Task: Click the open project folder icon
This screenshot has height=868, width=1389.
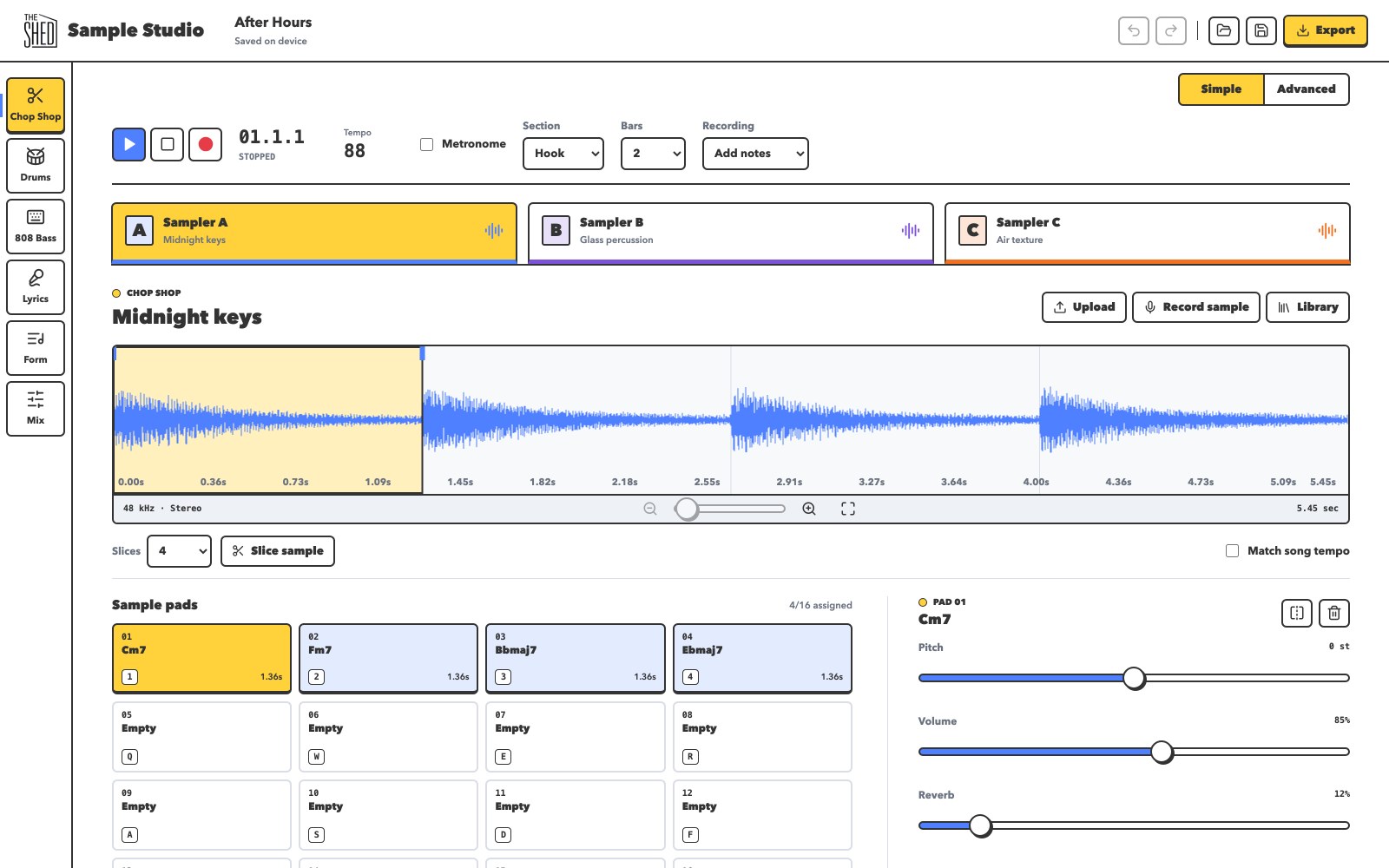Action: tap(1224, 30)
